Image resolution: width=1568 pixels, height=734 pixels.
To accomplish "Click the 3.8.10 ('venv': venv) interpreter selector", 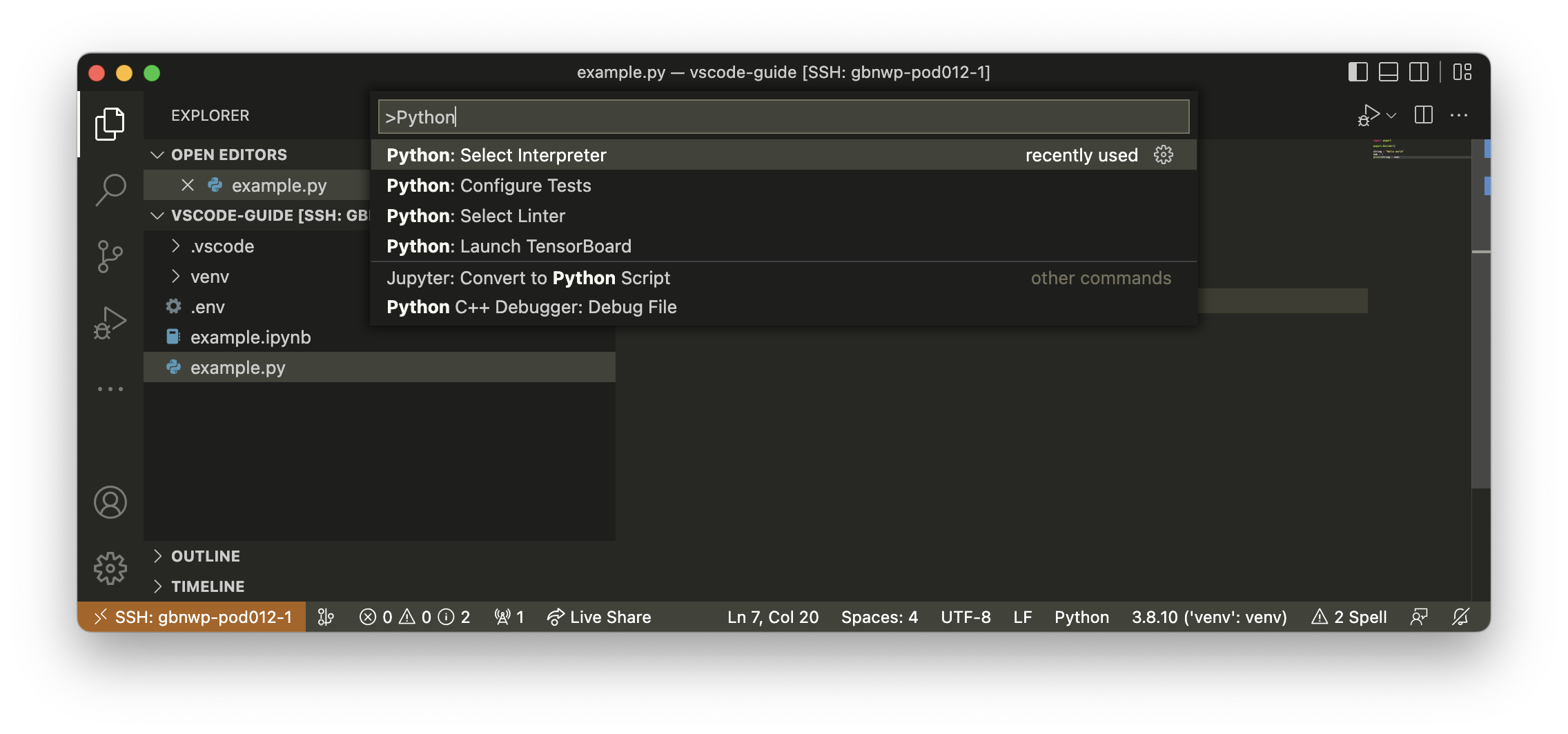I will click(1209, 616).
